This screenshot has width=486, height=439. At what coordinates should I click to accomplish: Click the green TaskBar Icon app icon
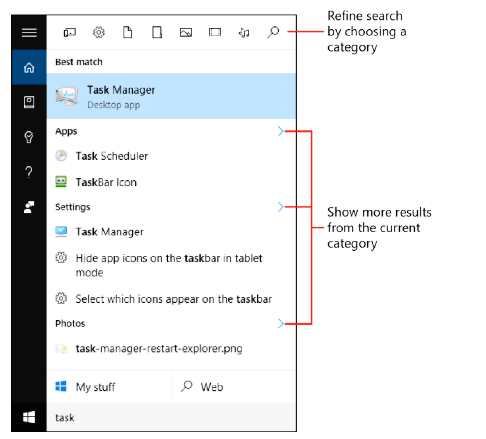point(61,182)
